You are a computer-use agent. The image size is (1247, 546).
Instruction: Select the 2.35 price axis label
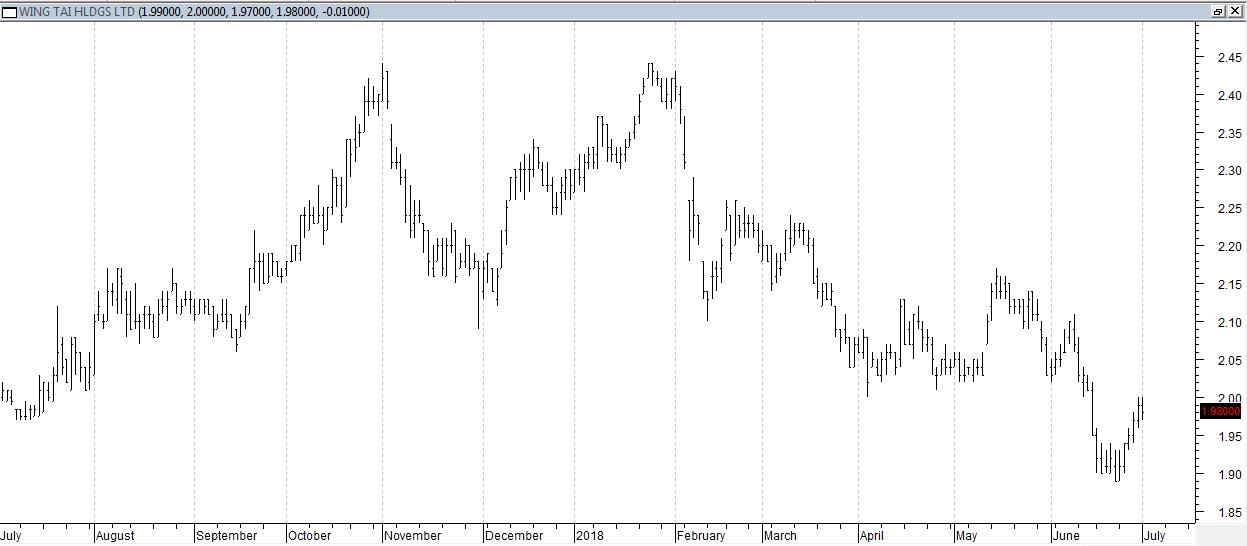pyautogui.click(x=1230, y=134)
